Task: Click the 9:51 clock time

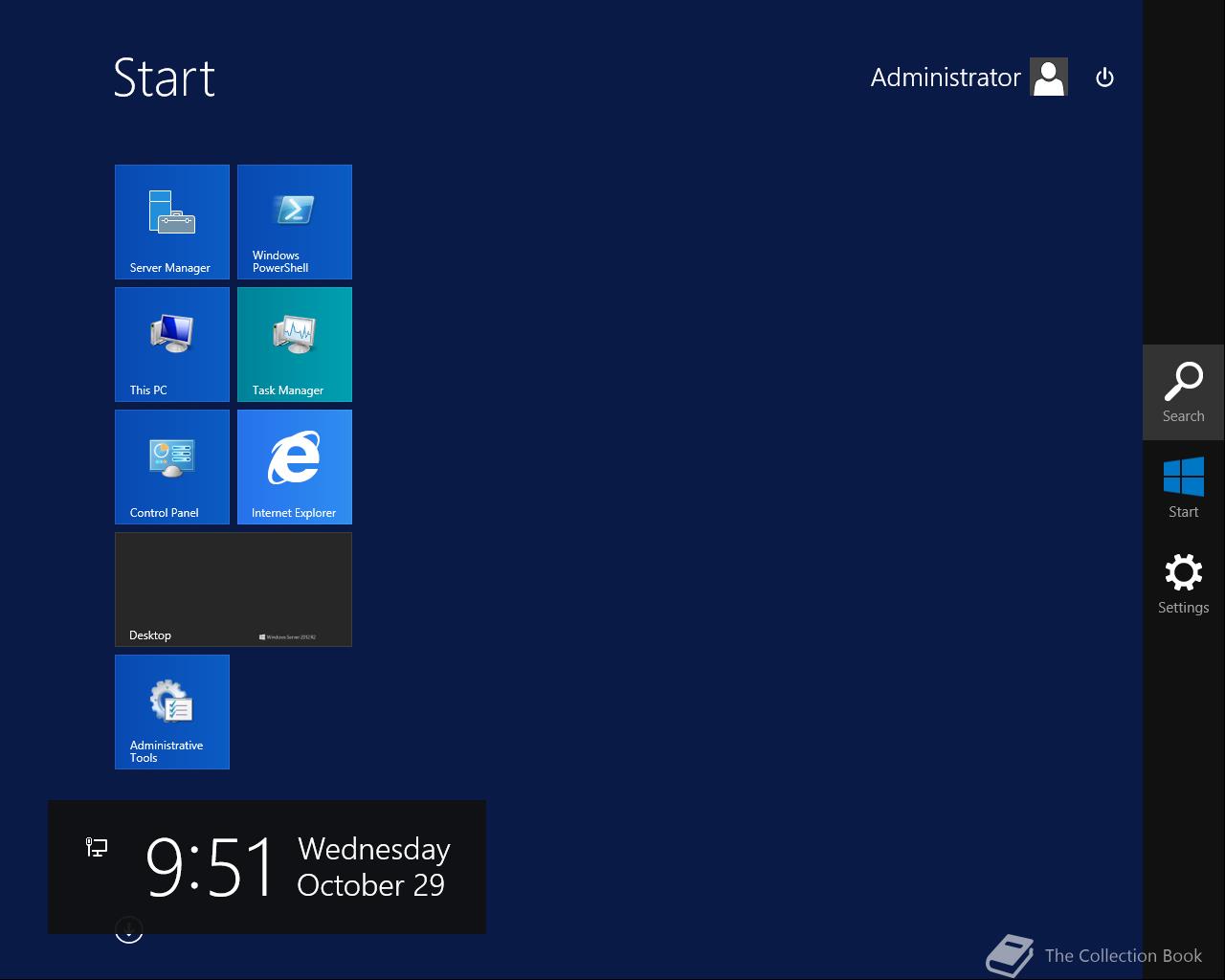Action: coord(211,867)
